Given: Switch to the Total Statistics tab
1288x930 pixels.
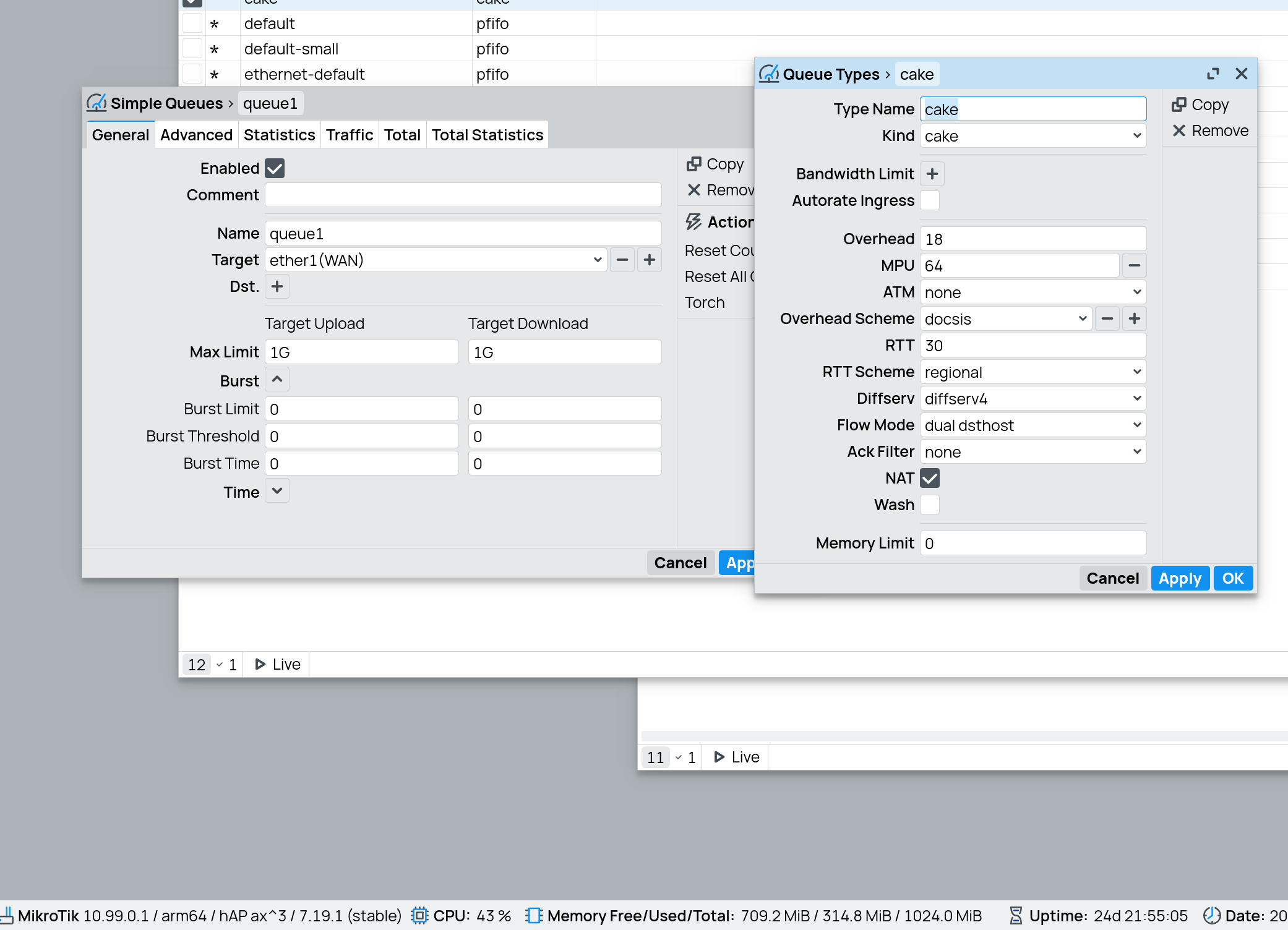Looking at the screenshot, I should (487, 135).
